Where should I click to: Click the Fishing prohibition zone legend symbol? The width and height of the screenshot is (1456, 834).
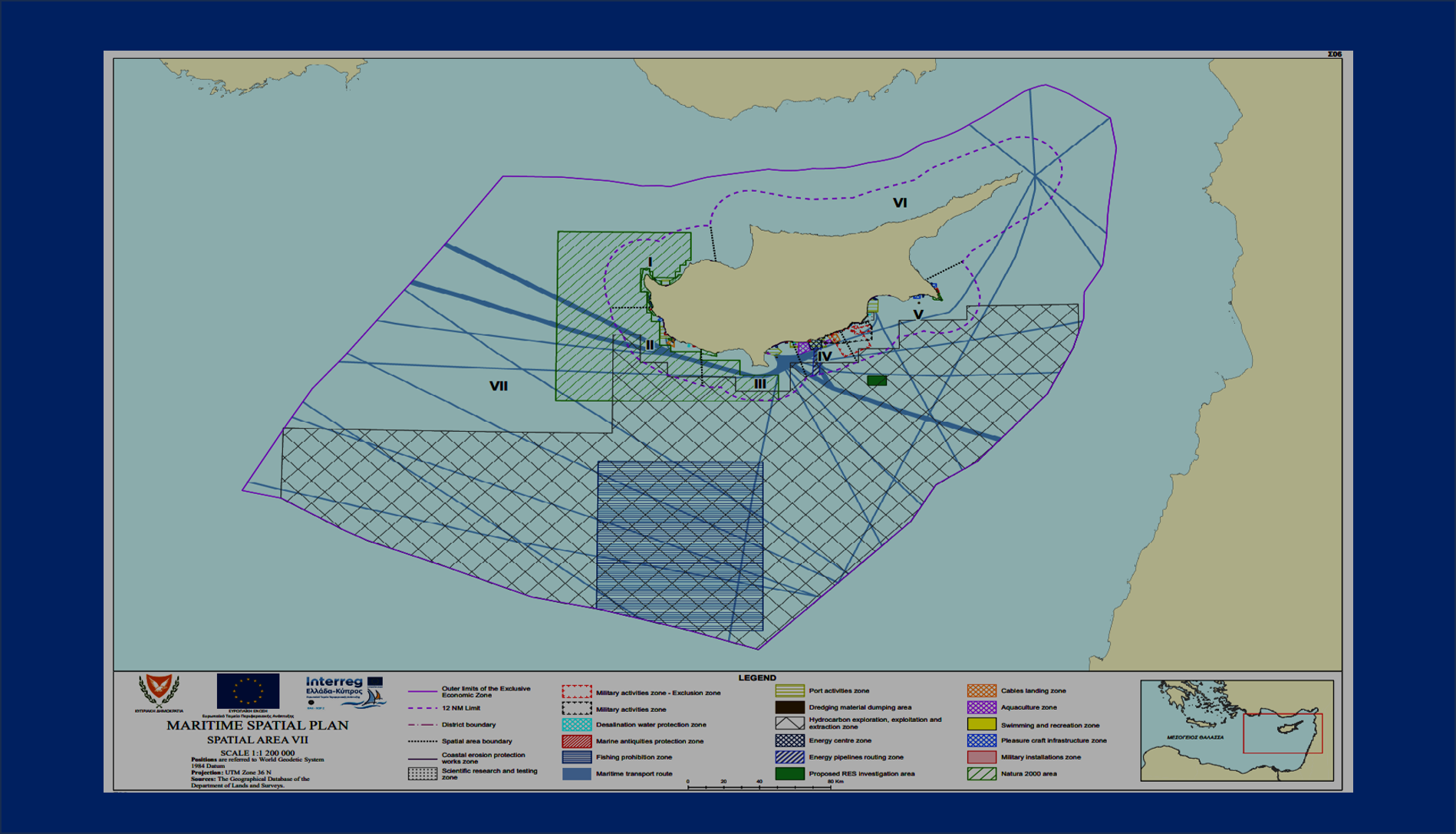(x=576, y=757)
